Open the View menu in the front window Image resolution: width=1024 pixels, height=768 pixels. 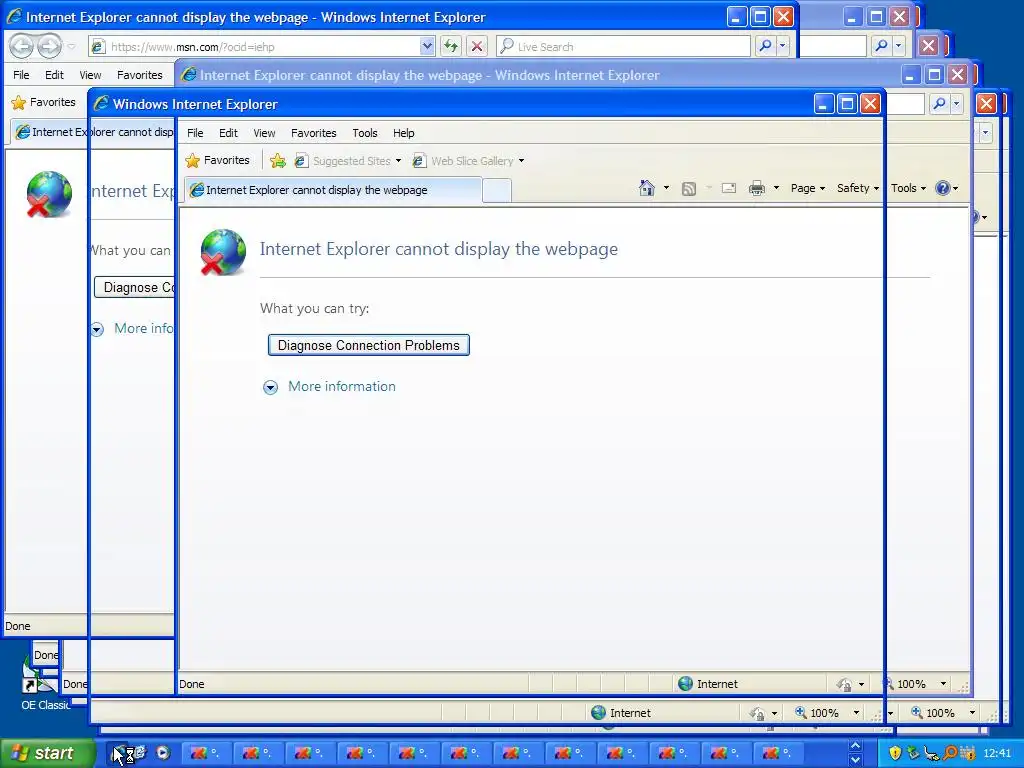[264, 133]
